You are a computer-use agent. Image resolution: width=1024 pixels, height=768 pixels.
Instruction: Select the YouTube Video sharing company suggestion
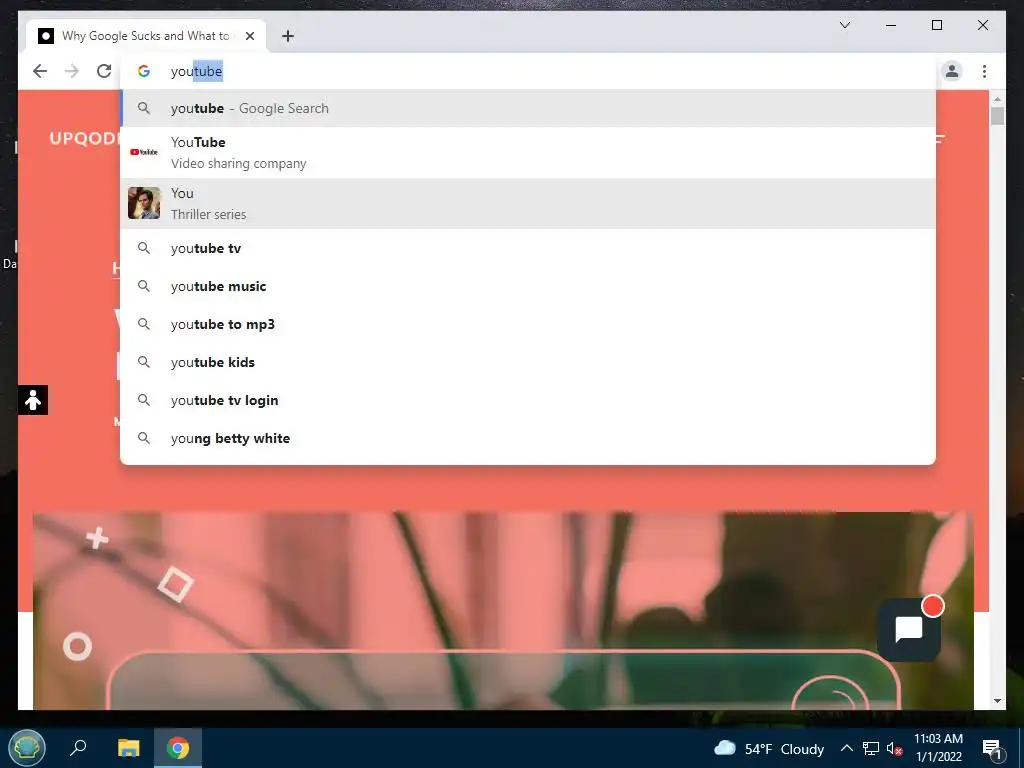pyautogui.click(x=528, y=152)
